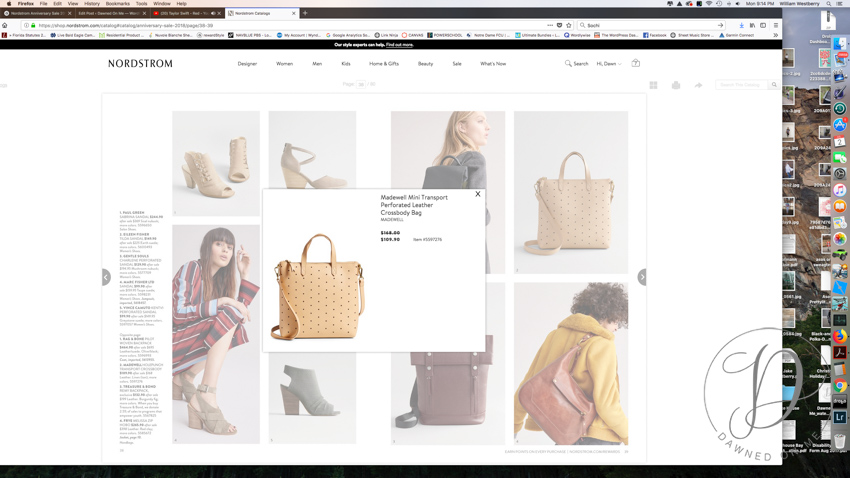This screenshot has width=850, height=478.
Task: Share the catalog using the arrow icon
Action: 698,85
